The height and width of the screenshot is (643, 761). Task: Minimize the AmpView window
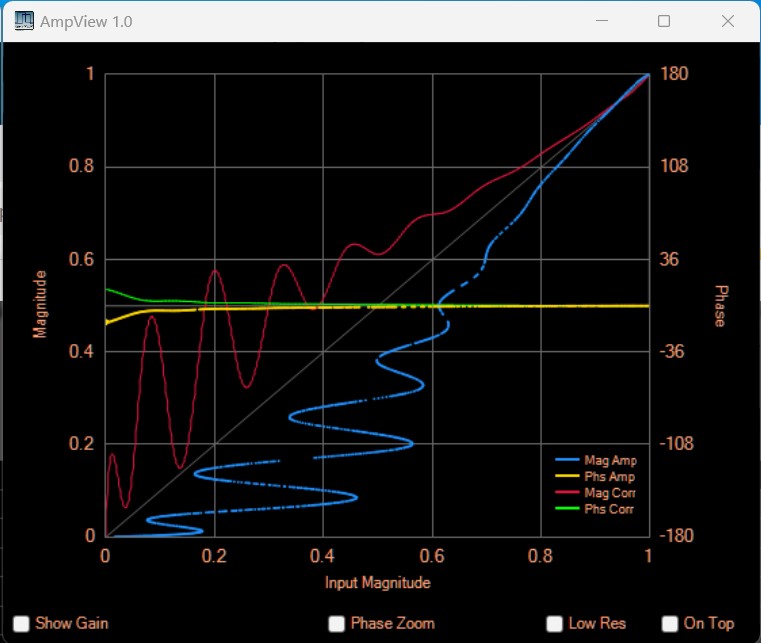click(602, 21)
